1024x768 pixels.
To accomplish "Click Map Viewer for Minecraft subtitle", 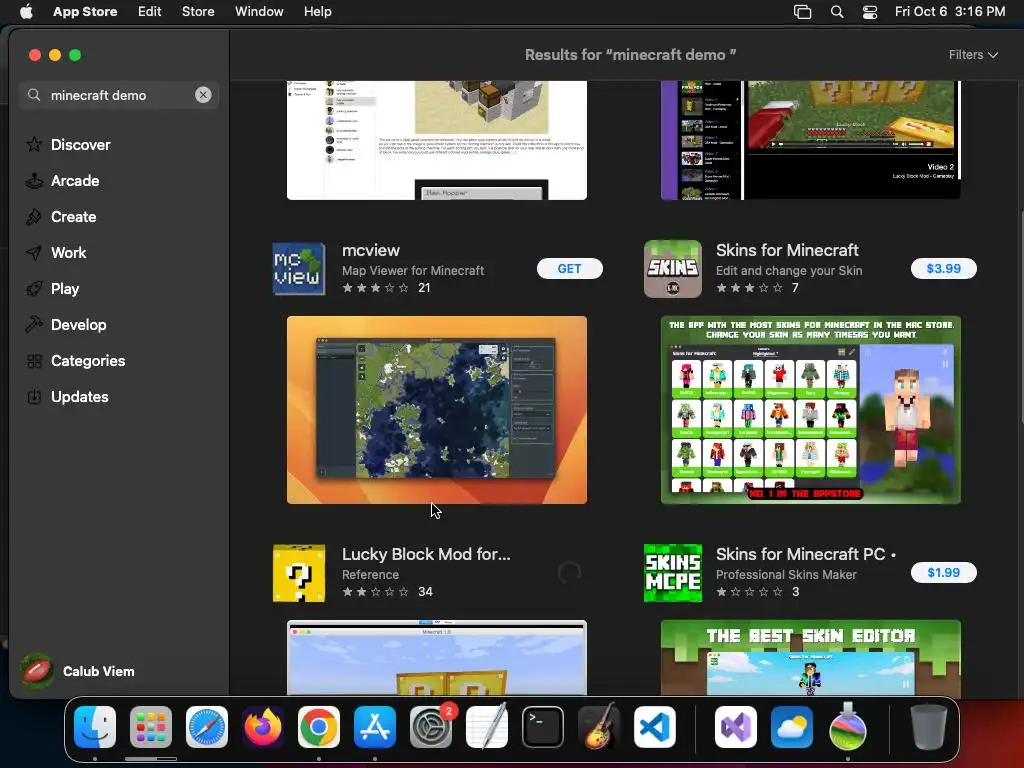I will coord(413,270).
